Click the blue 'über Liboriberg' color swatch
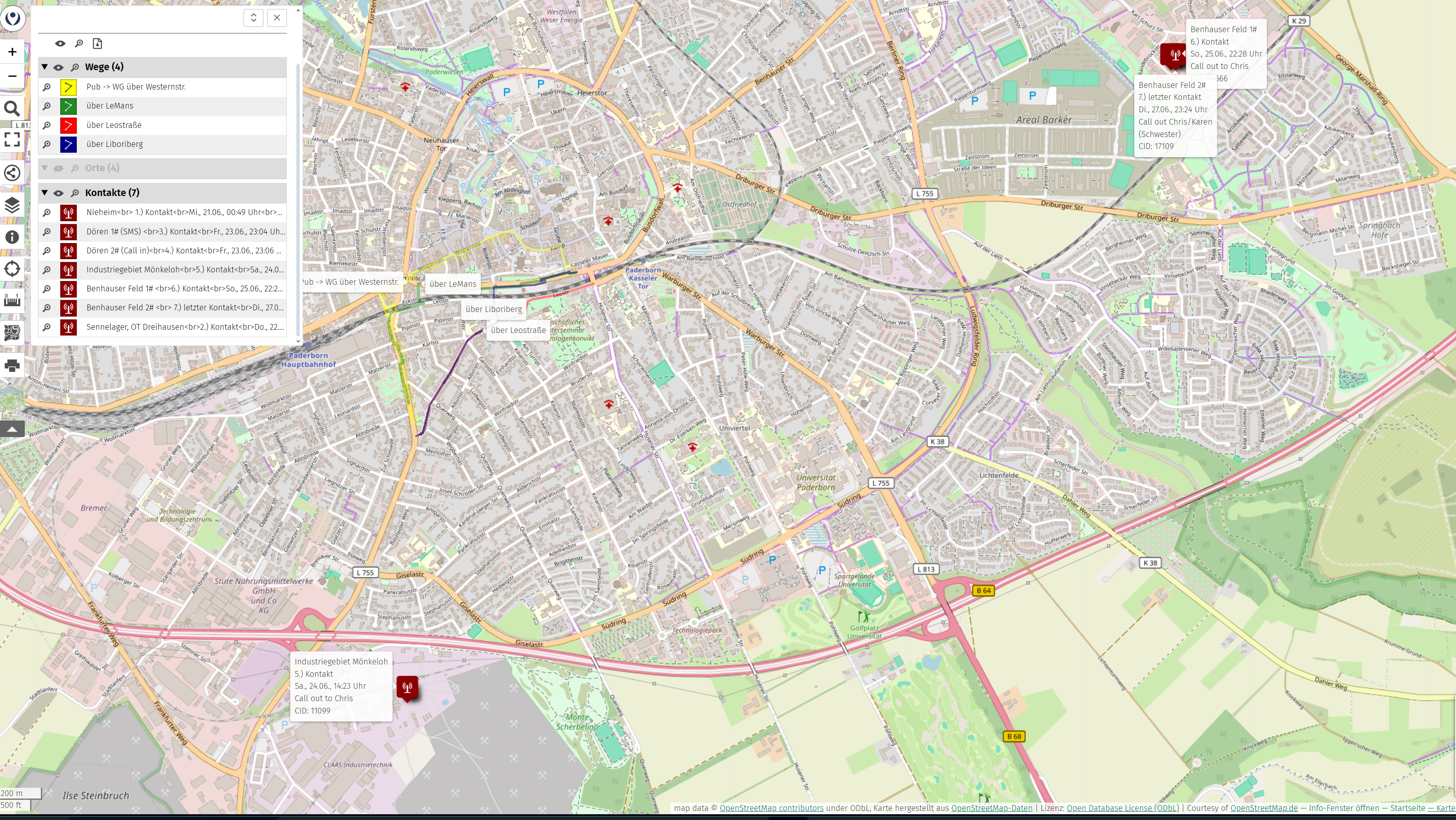This screenshot has height=820, width=1456. (x=69, y=145)
